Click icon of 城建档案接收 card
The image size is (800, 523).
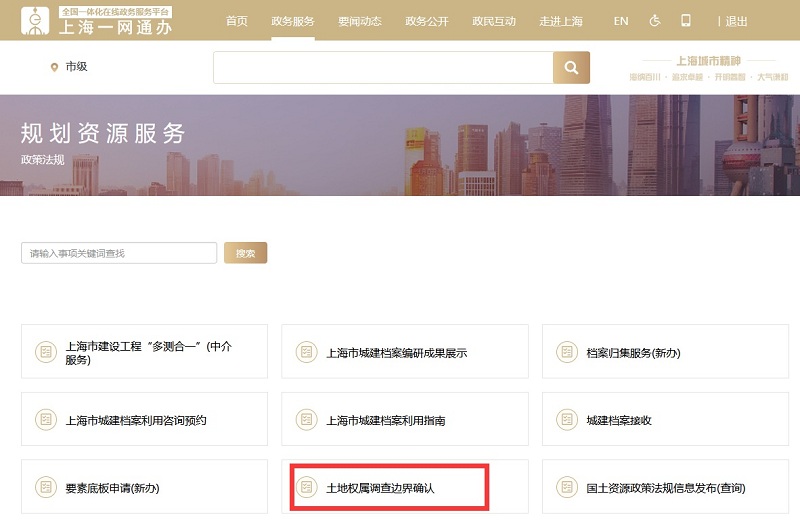(x=567, y=419)
